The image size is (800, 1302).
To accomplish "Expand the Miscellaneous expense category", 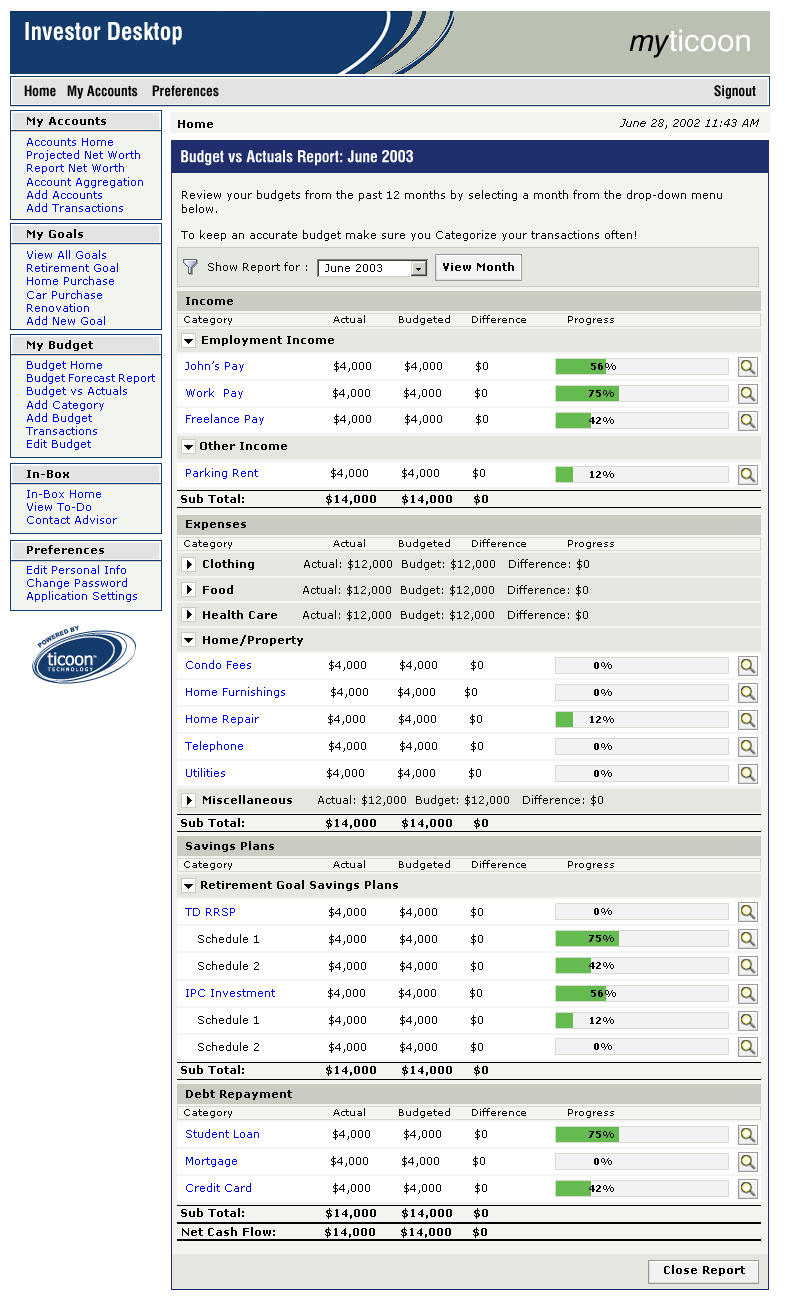I will coord(189,801).
